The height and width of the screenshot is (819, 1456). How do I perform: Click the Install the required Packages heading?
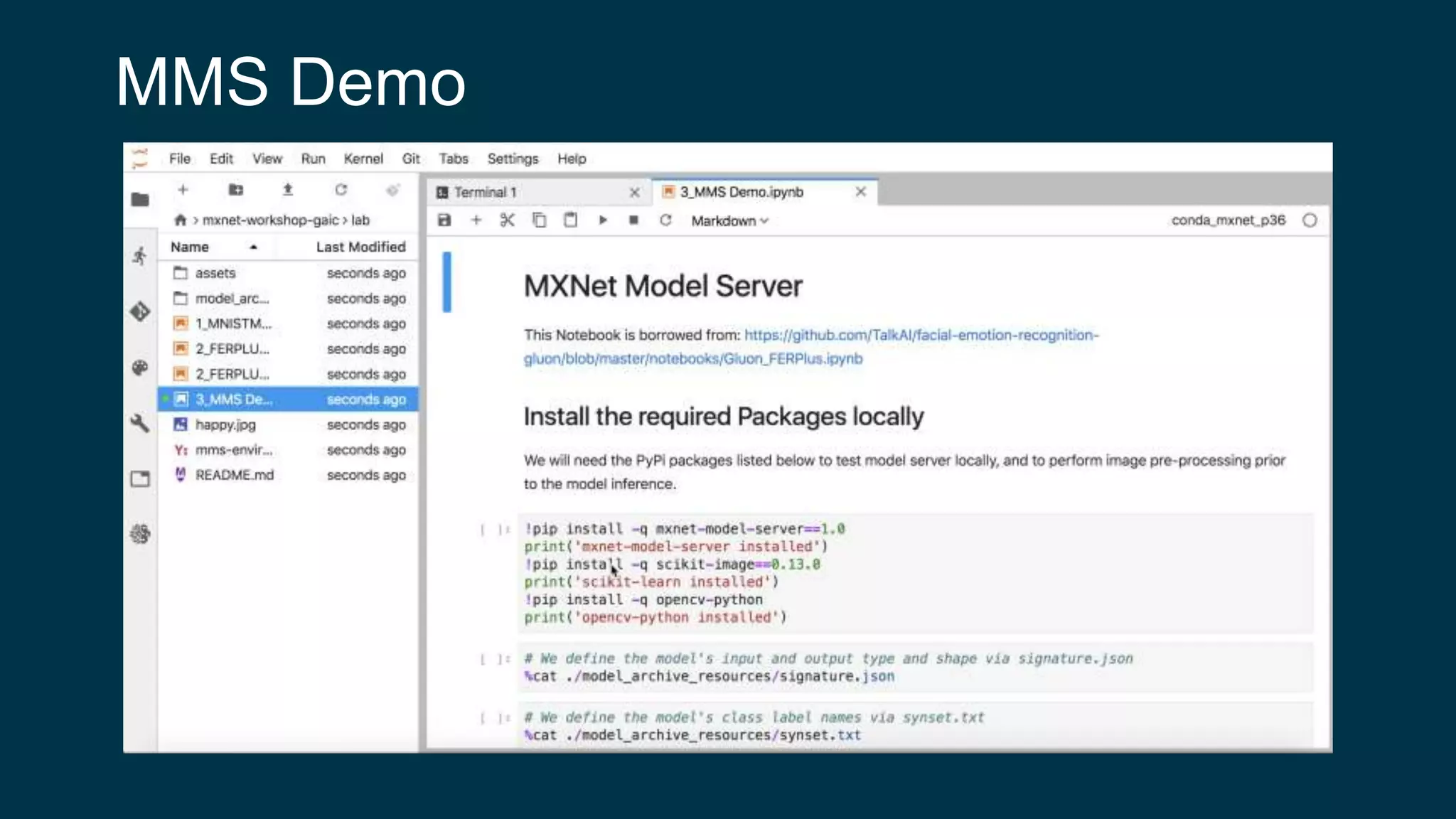click(724, 417)
